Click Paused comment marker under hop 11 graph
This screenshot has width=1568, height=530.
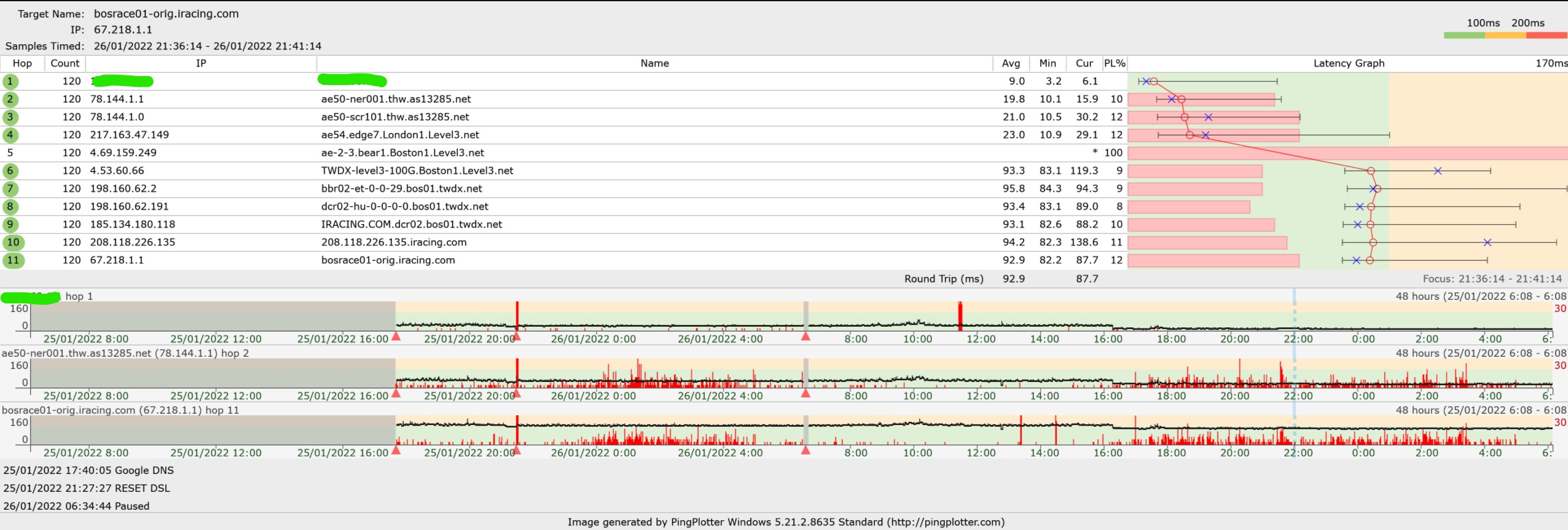click(806, 450)
